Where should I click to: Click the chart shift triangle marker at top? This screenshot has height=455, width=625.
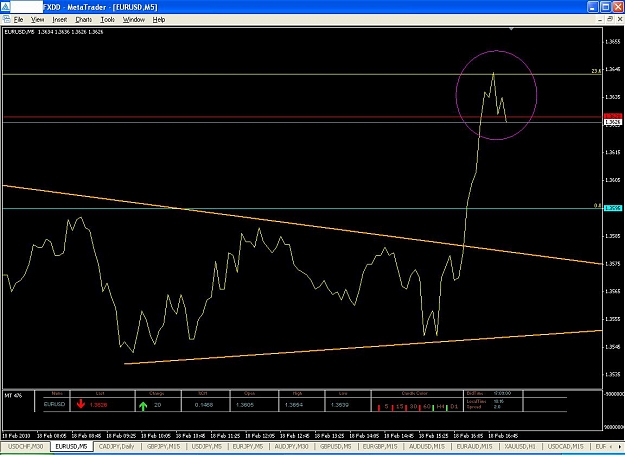pyautogui.click(x=511, y=29)
